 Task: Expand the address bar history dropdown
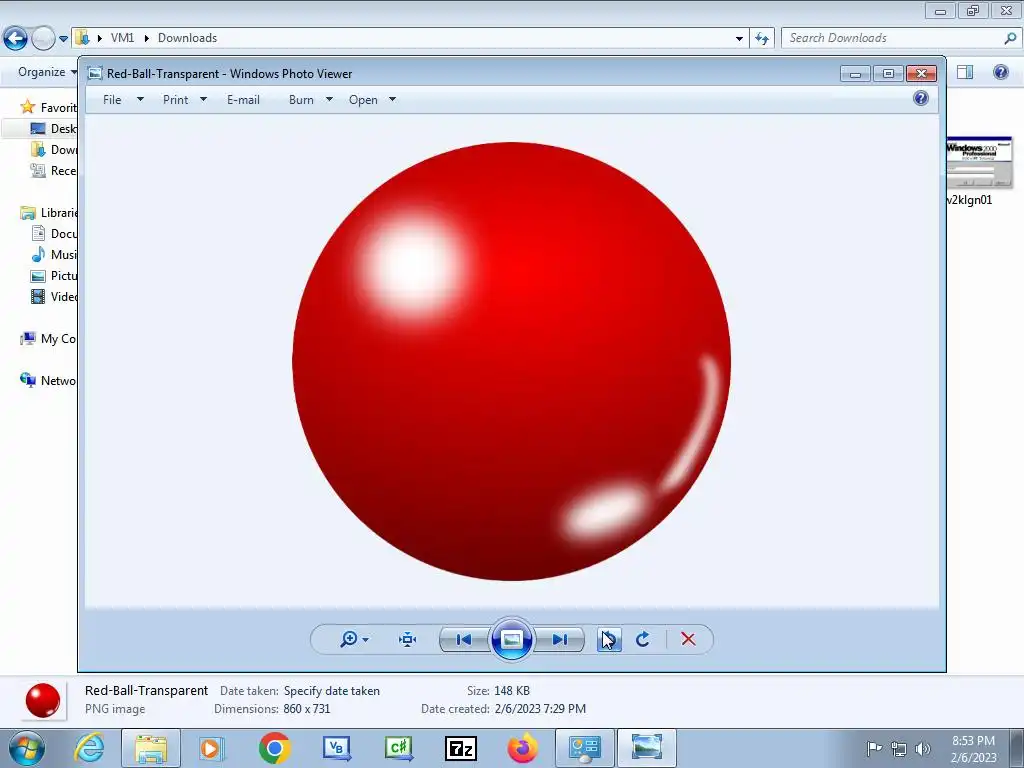point(739,39)
